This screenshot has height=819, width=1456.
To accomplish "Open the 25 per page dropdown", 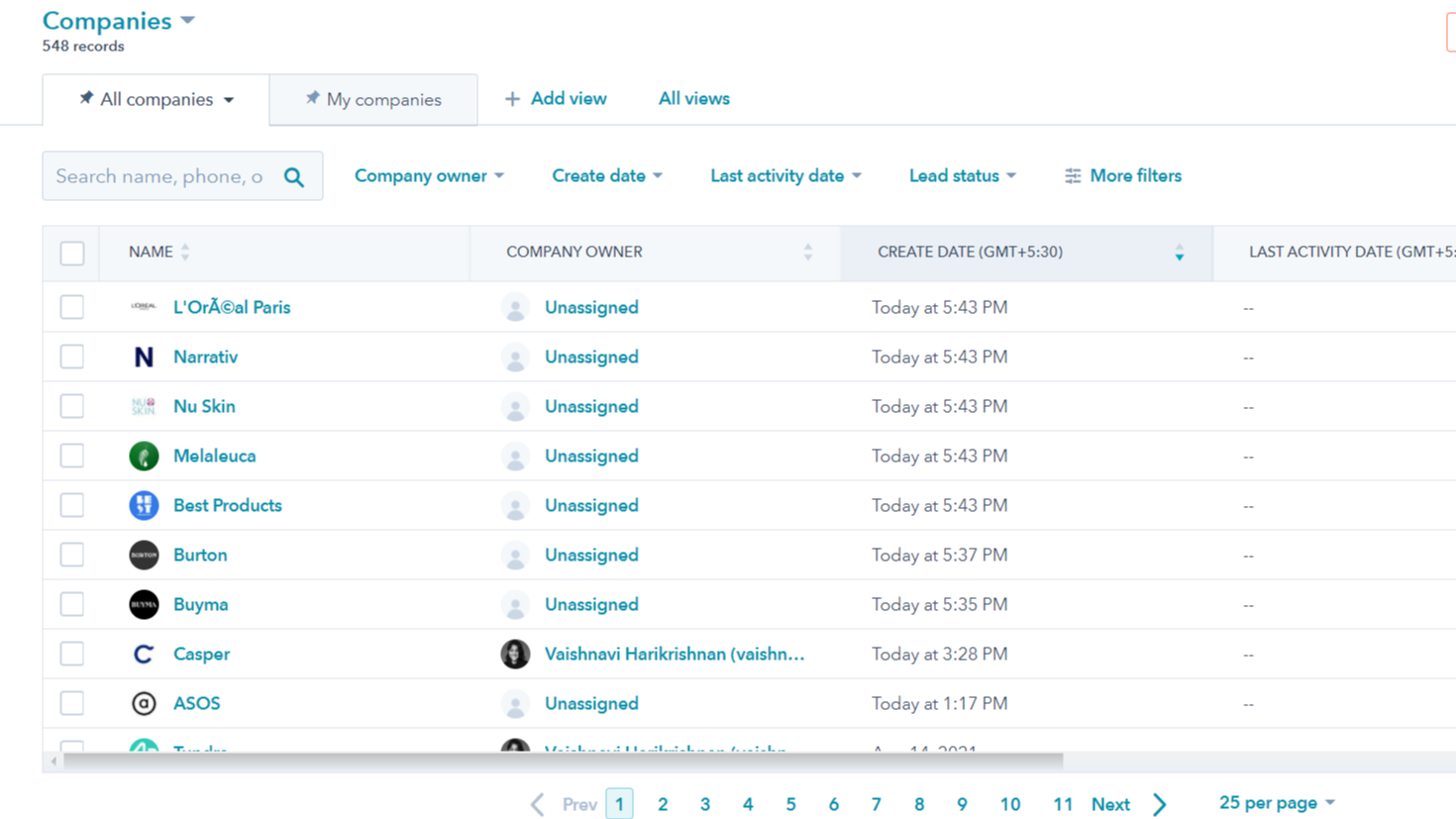I will pos(1276,804).
